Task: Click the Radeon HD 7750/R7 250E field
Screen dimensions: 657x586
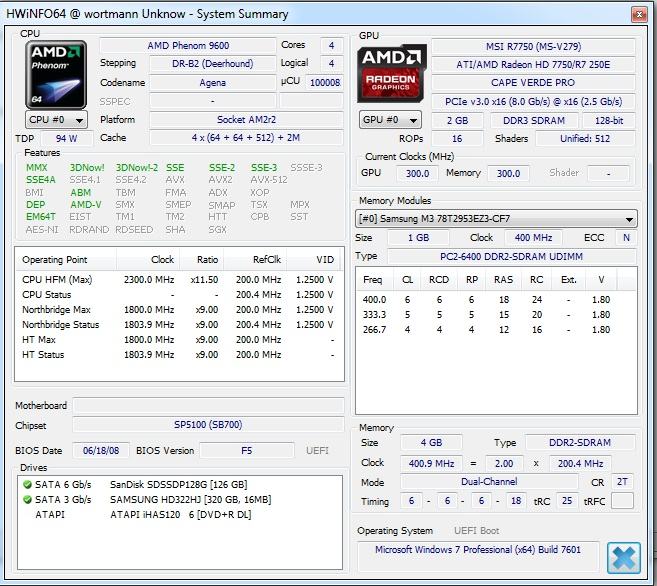Action: coord(533,65)
